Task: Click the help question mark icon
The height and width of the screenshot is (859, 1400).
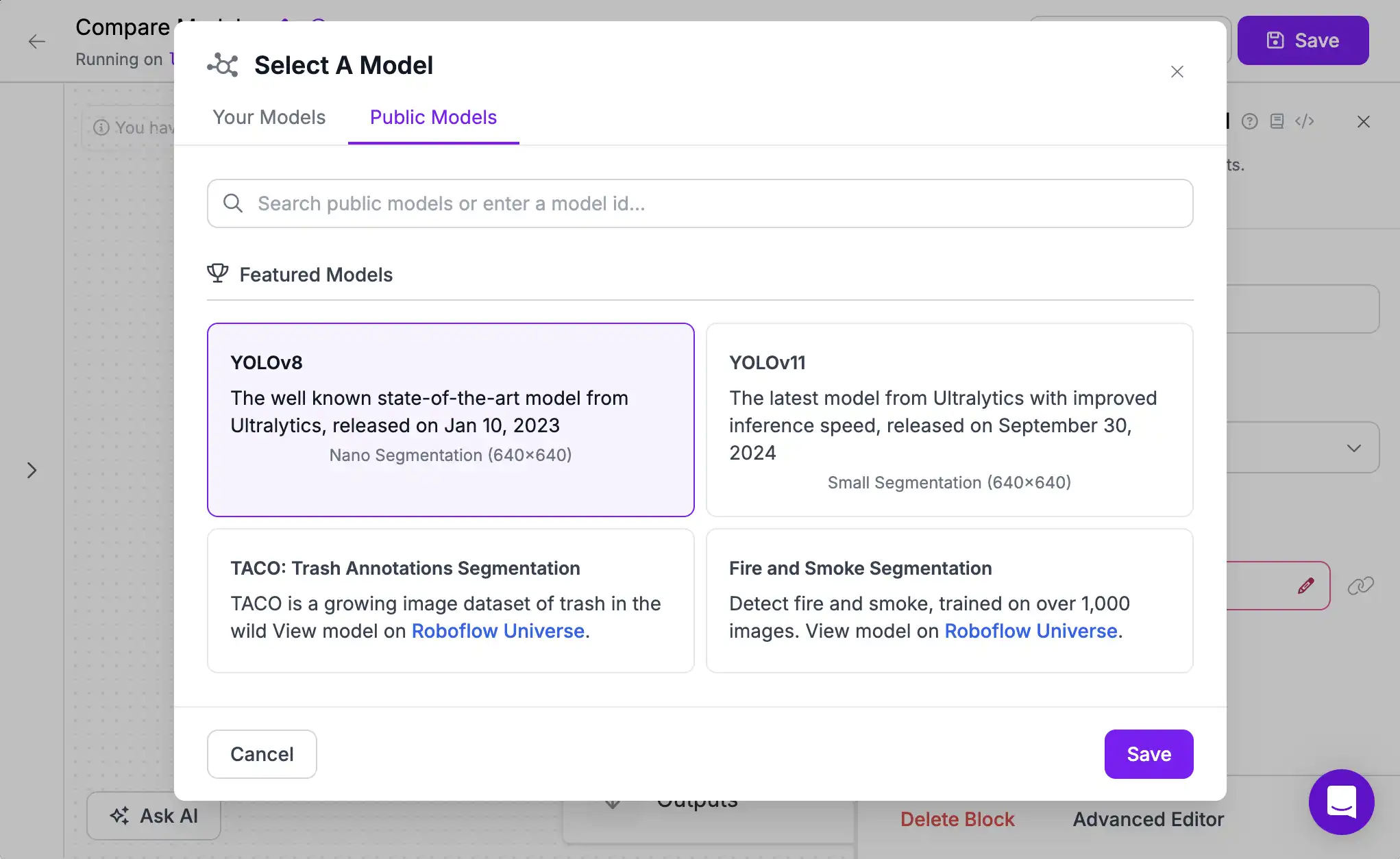Action: [x=1249, y=121]
